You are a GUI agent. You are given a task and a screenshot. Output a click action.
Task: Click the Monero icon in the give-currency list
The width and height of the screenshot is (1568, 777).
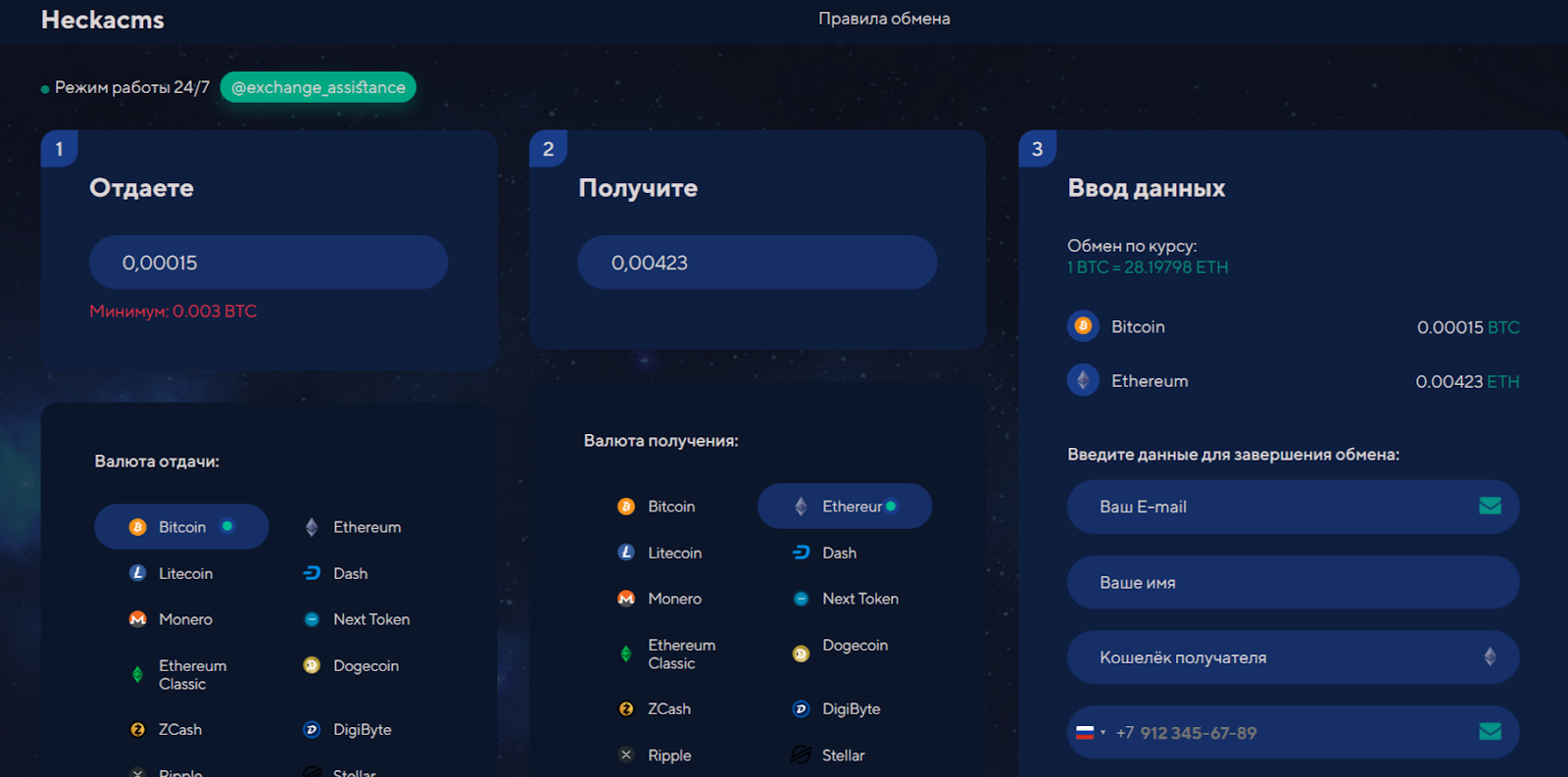[x=138, y=619]
